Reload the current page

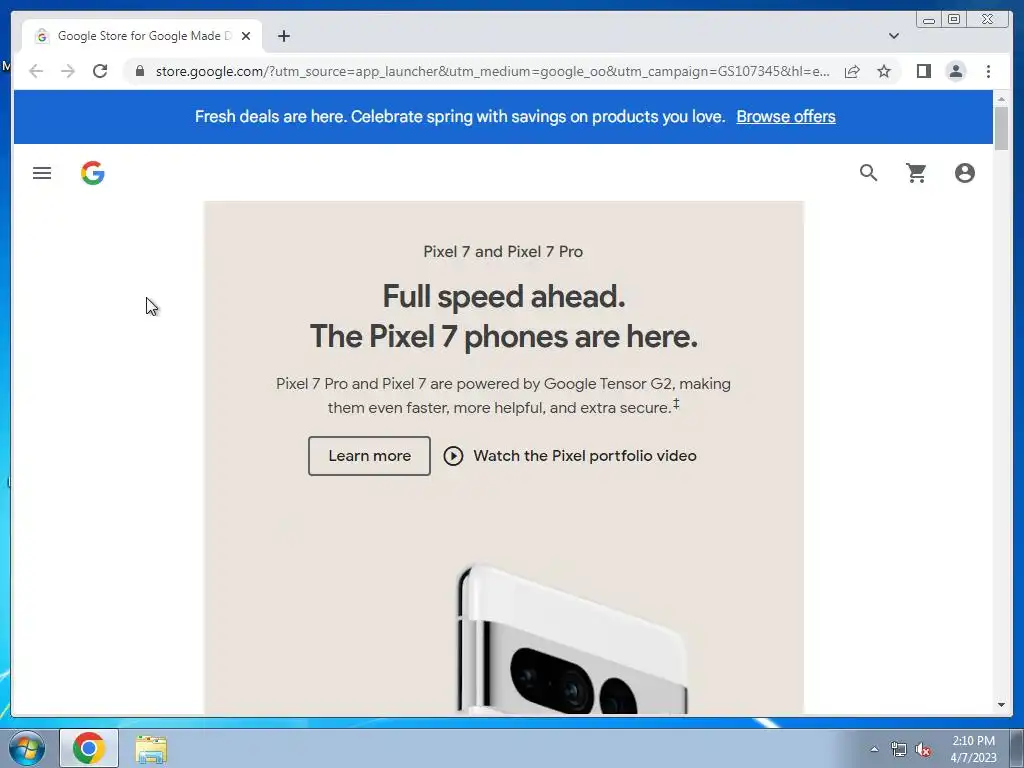tap(100, 71)
